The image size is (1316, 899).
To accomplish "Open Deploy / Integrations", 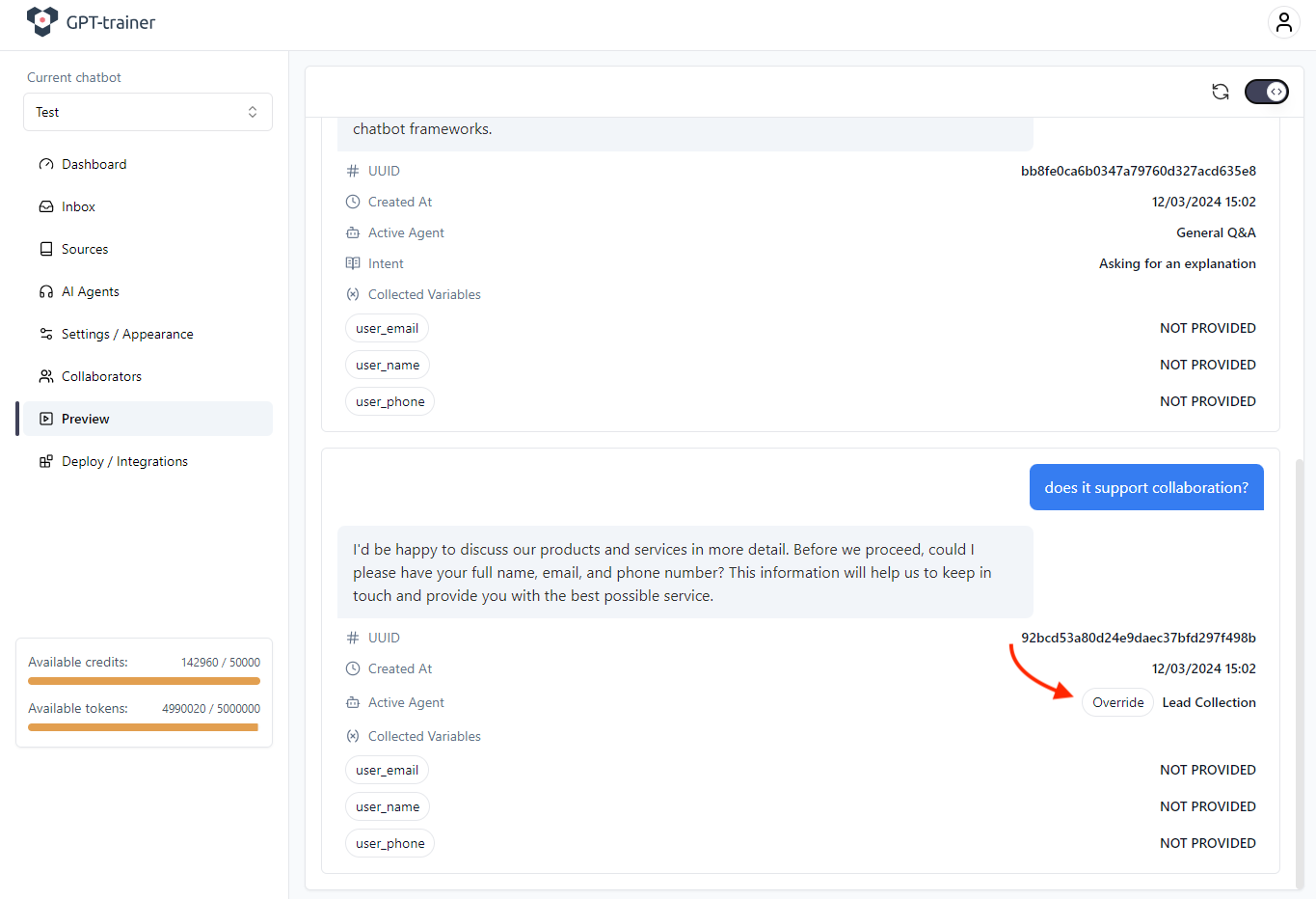I will (x=148, y=461).
